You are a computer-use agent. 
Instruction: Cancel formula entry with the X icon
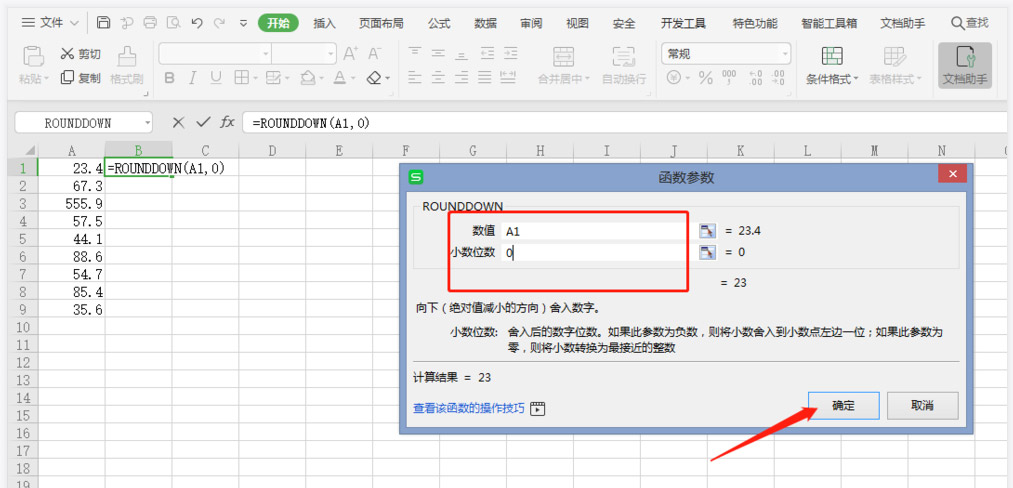[x=178, y=122]
